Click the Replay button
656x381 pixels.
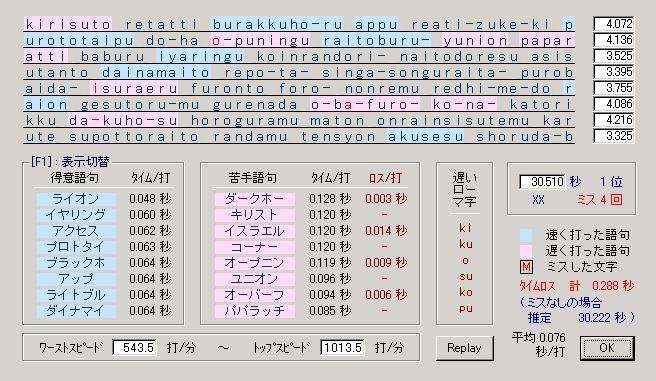click(464, 348)
